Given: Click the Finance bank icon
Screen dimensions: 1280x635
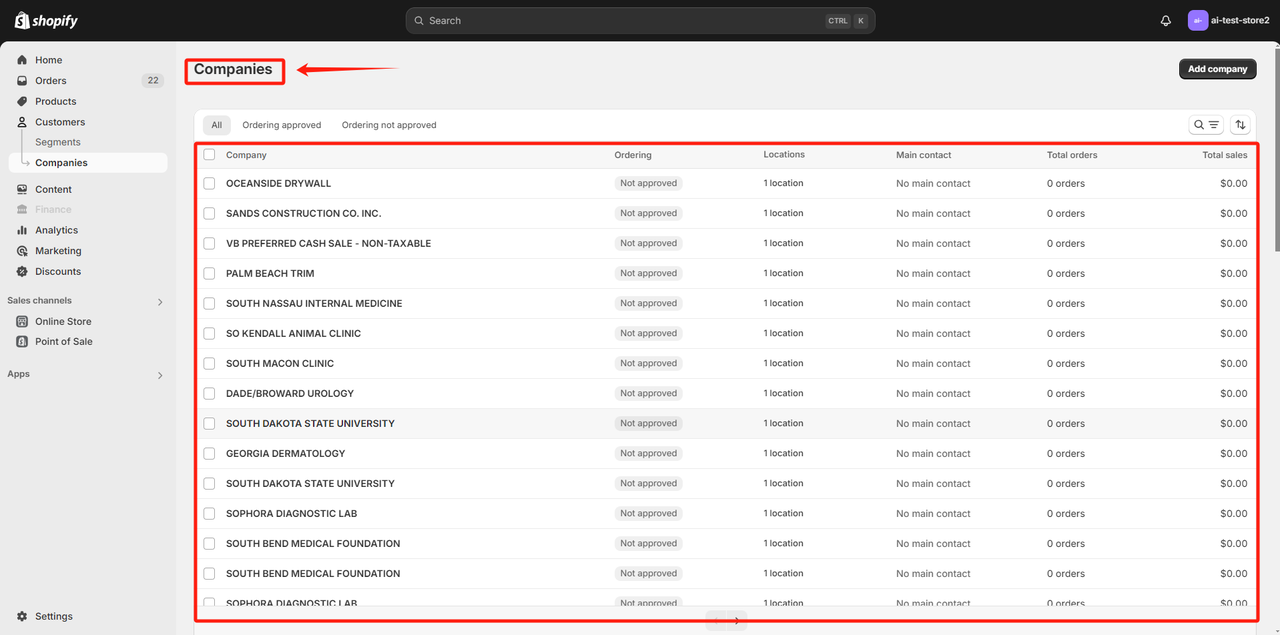Looking at the screenshot, I should click(22, 209).
